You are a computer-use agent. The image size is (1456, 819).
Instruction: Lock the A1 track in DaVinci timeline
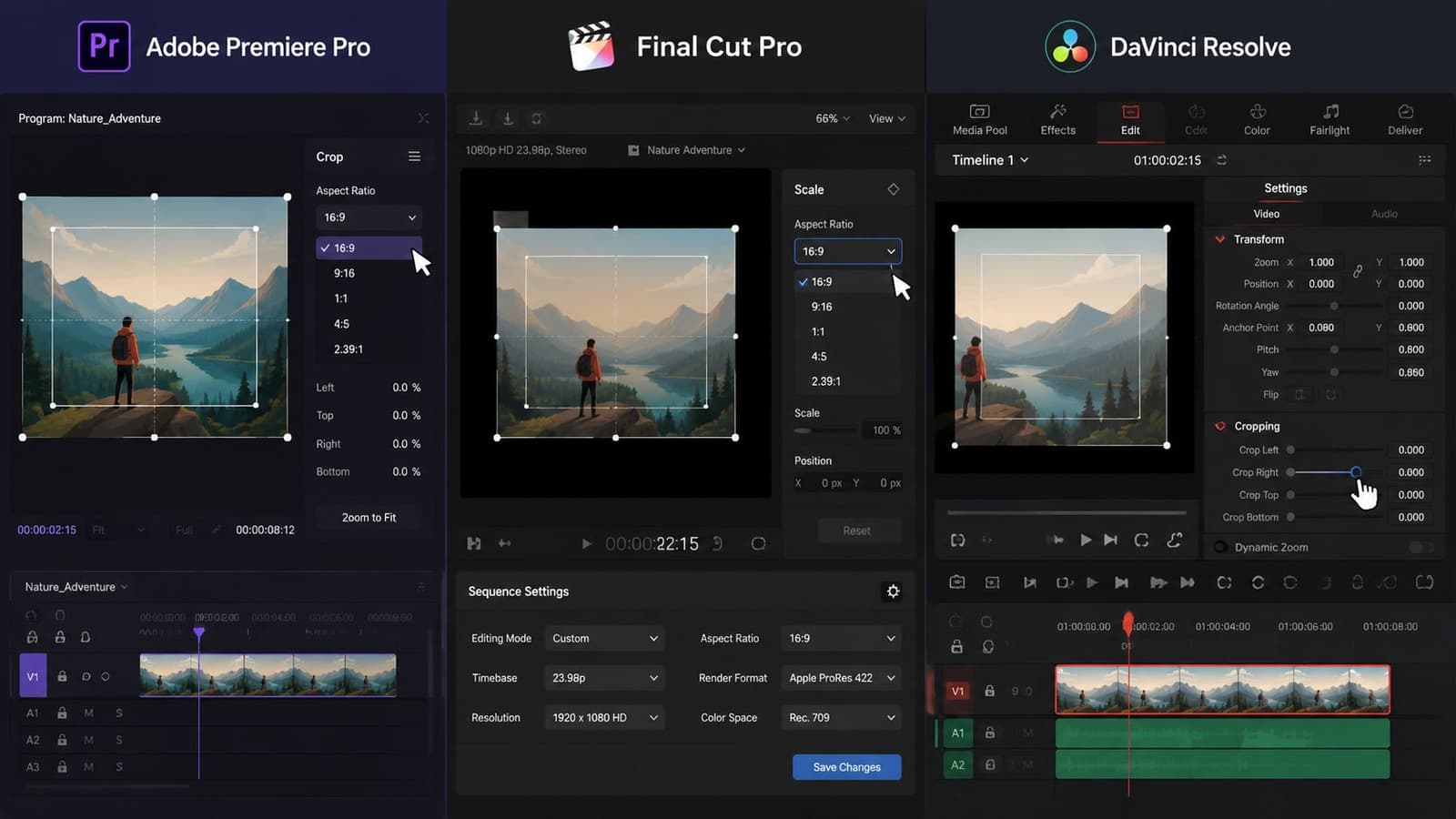tap(989, 733)
